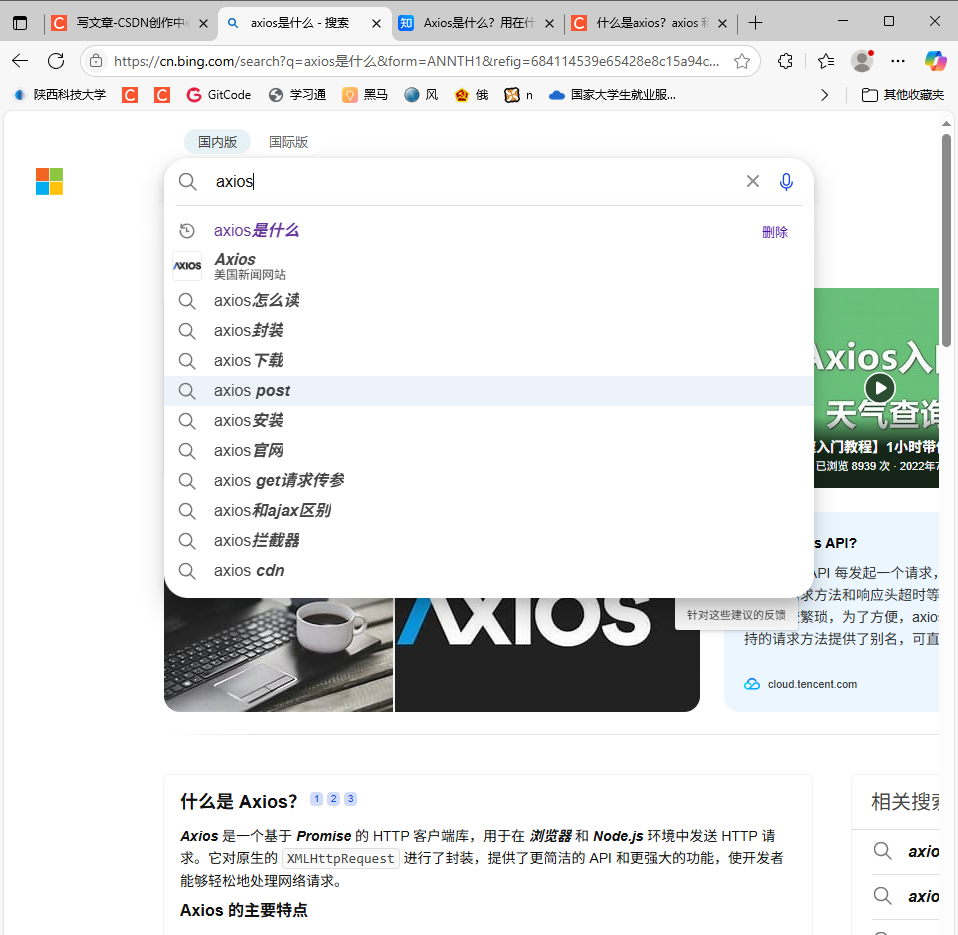This screenshot has width=958, height=935.
Task: Open the tab actions menu icon
Action: coord(20,23)
